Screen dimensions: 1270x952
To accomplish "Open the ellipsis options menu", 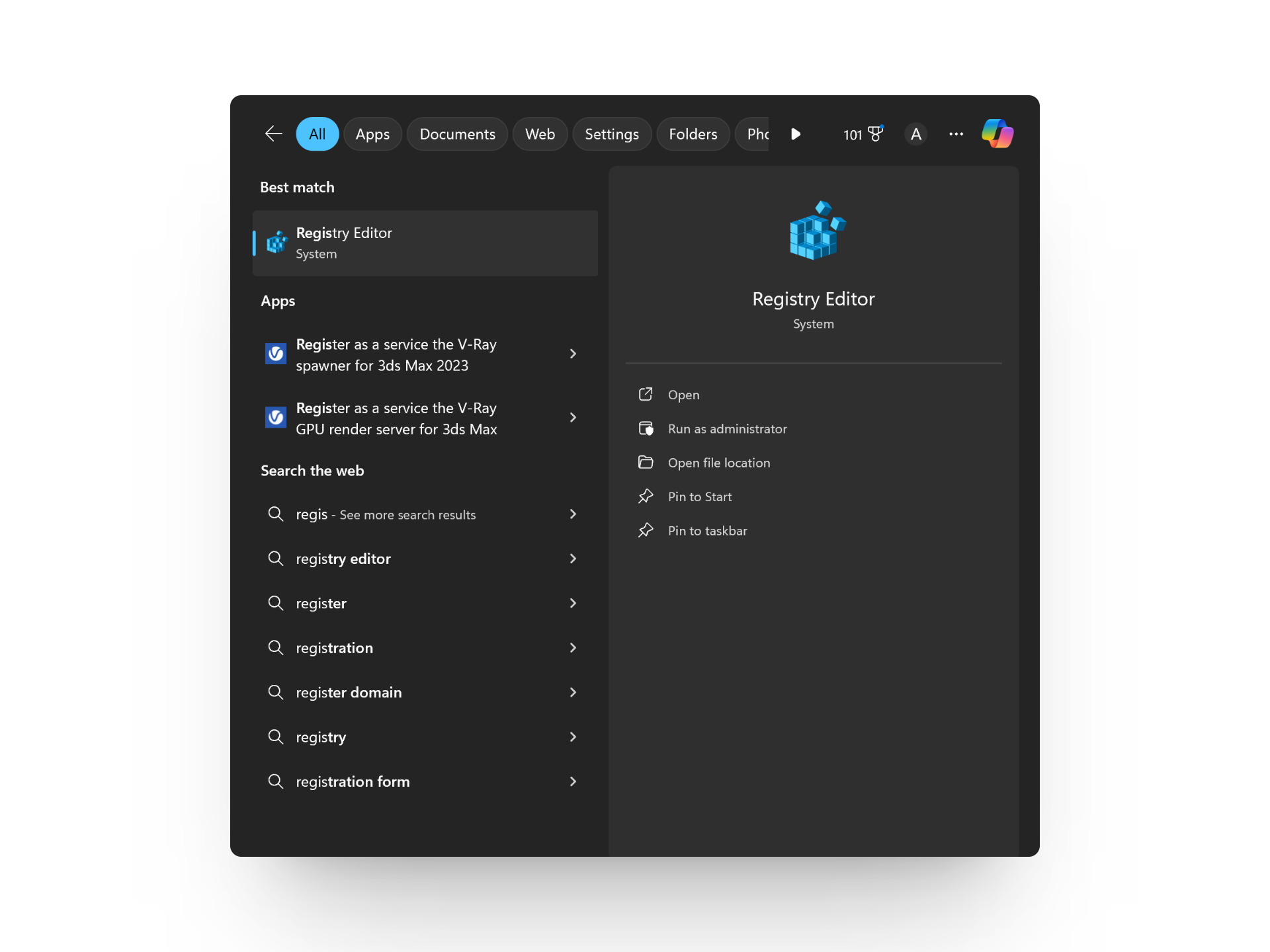I will 956,134.
